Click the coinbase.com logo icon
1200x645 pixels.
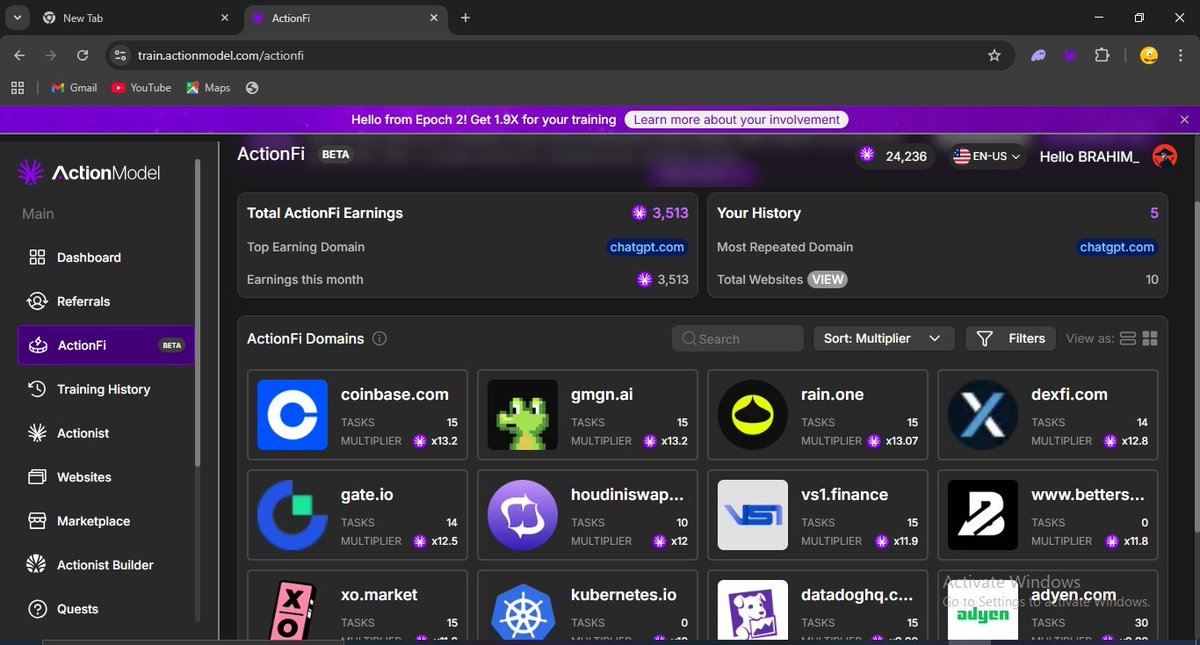click(x=292, y=414)
